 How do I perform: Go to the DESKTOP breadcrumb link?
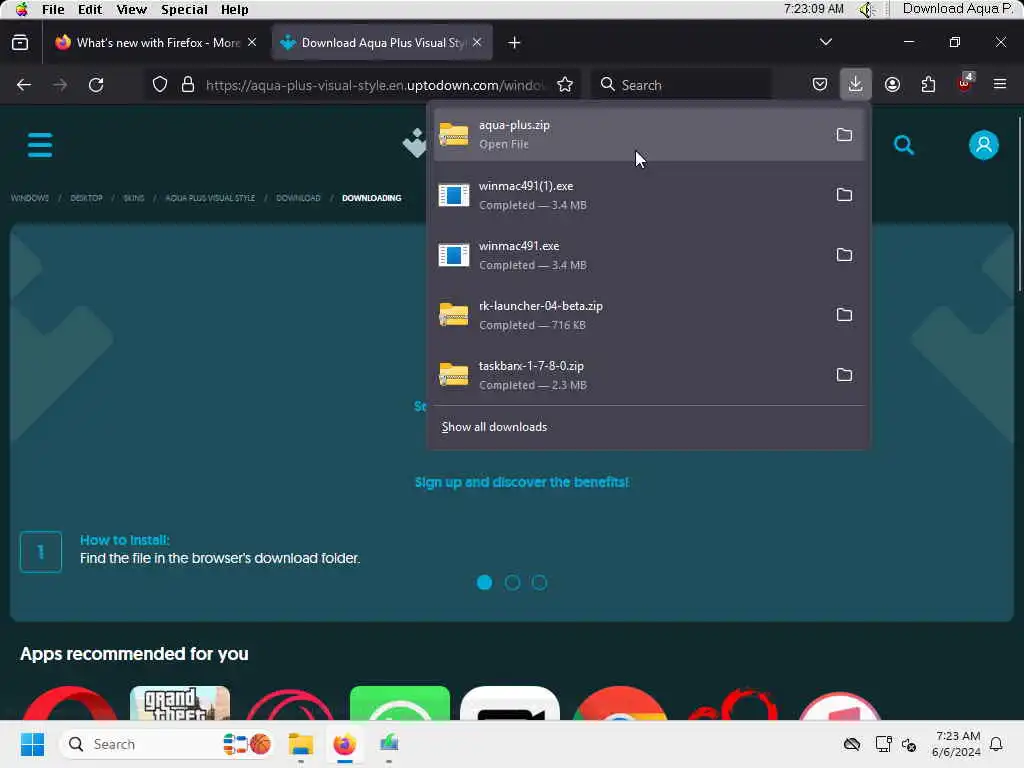(86, 198)
